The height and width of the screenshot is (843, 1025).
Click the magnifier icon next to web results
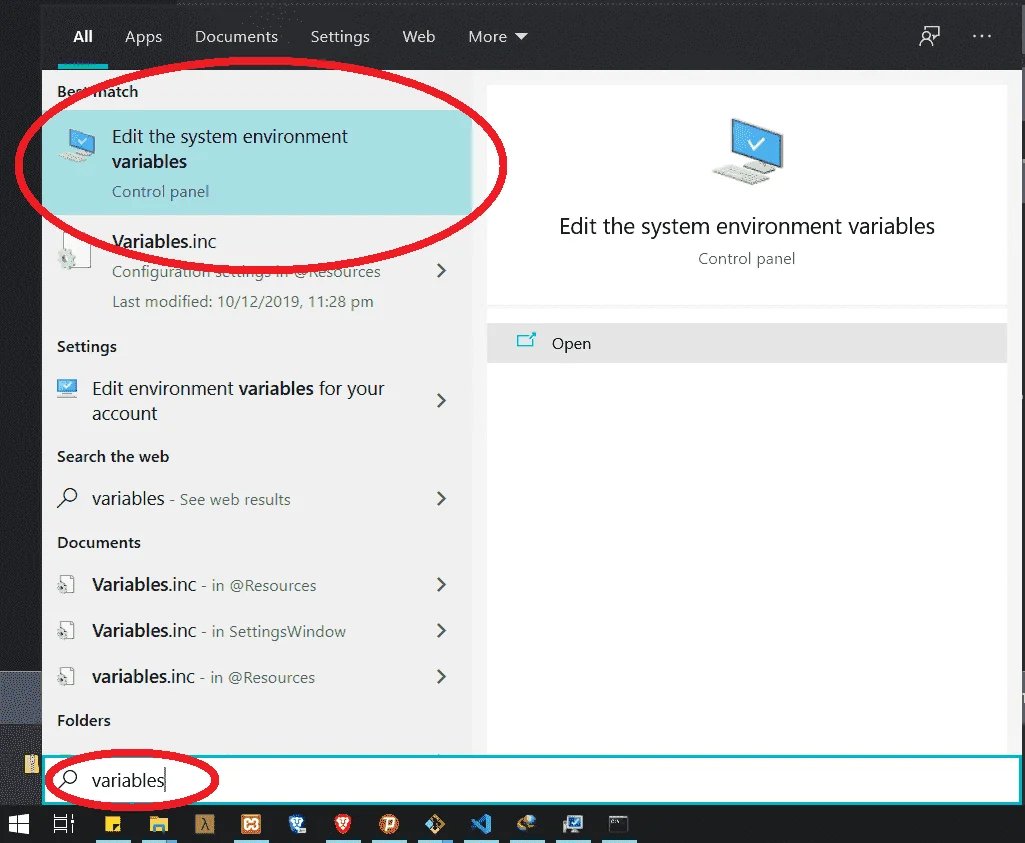point(67,498)
